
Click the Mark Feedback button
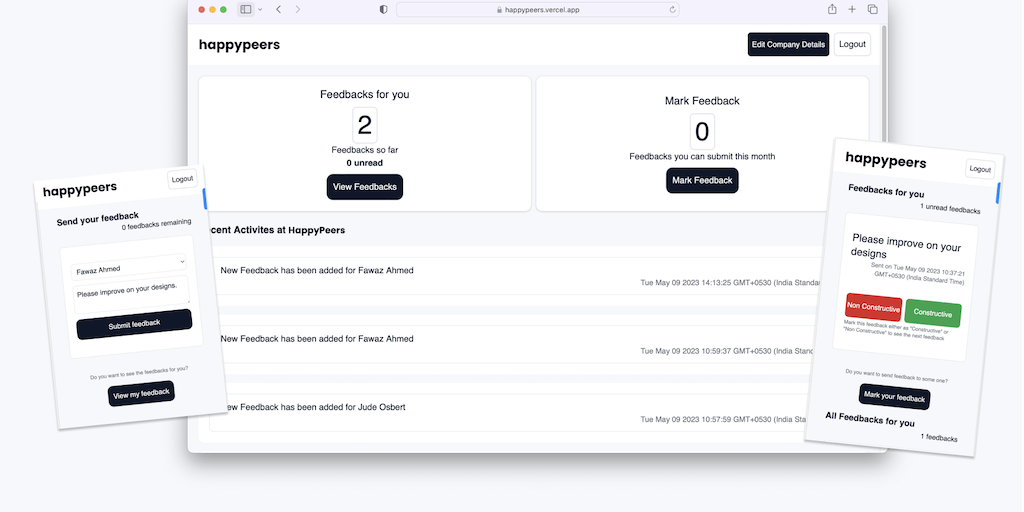pyautogui.click(x=702, y=180)
